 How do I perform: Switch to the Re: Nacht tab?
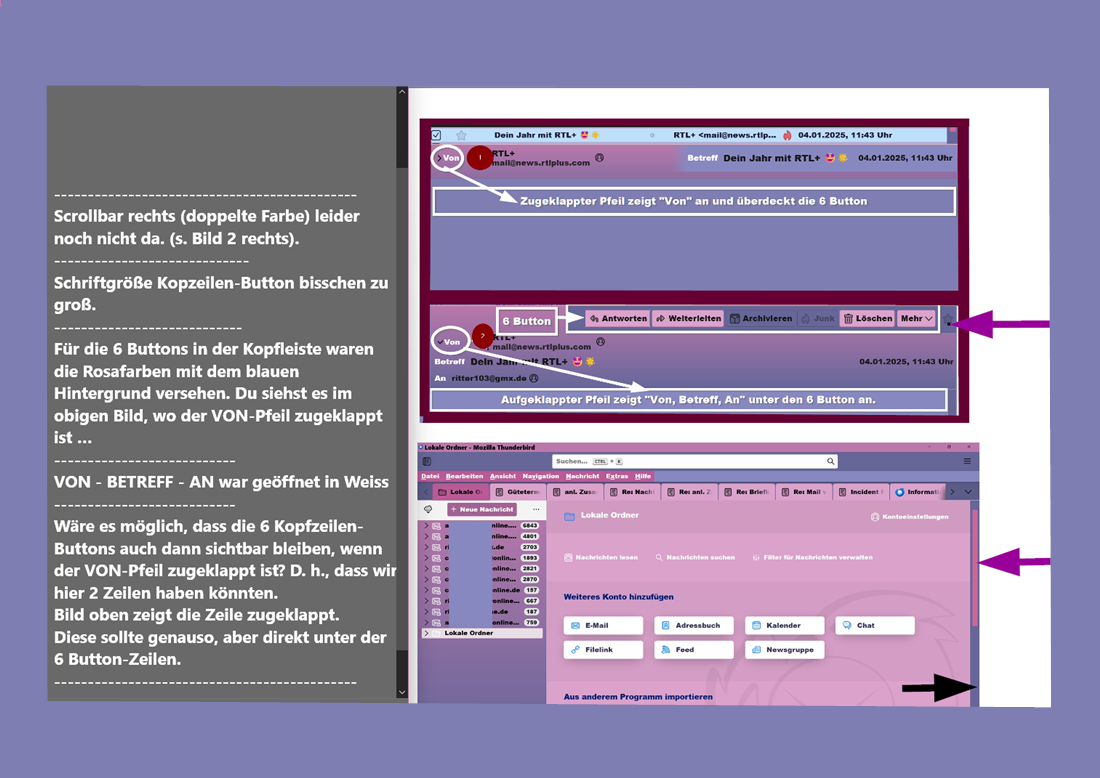point(632,492)
